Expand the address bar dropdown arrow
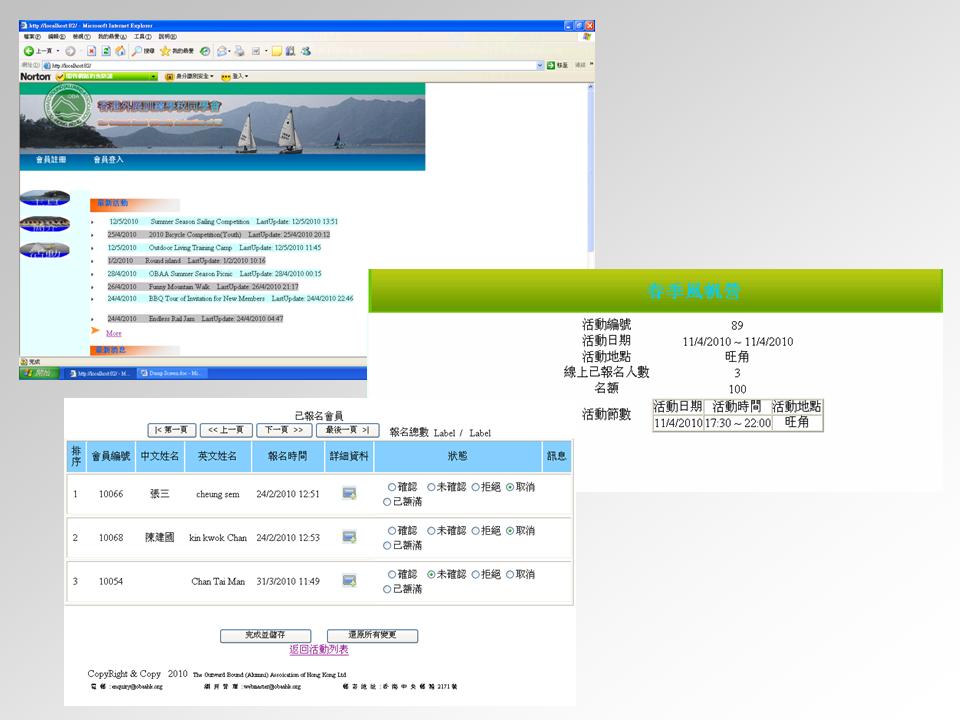This screenshot has height=720, width=960. coord(540,65)
